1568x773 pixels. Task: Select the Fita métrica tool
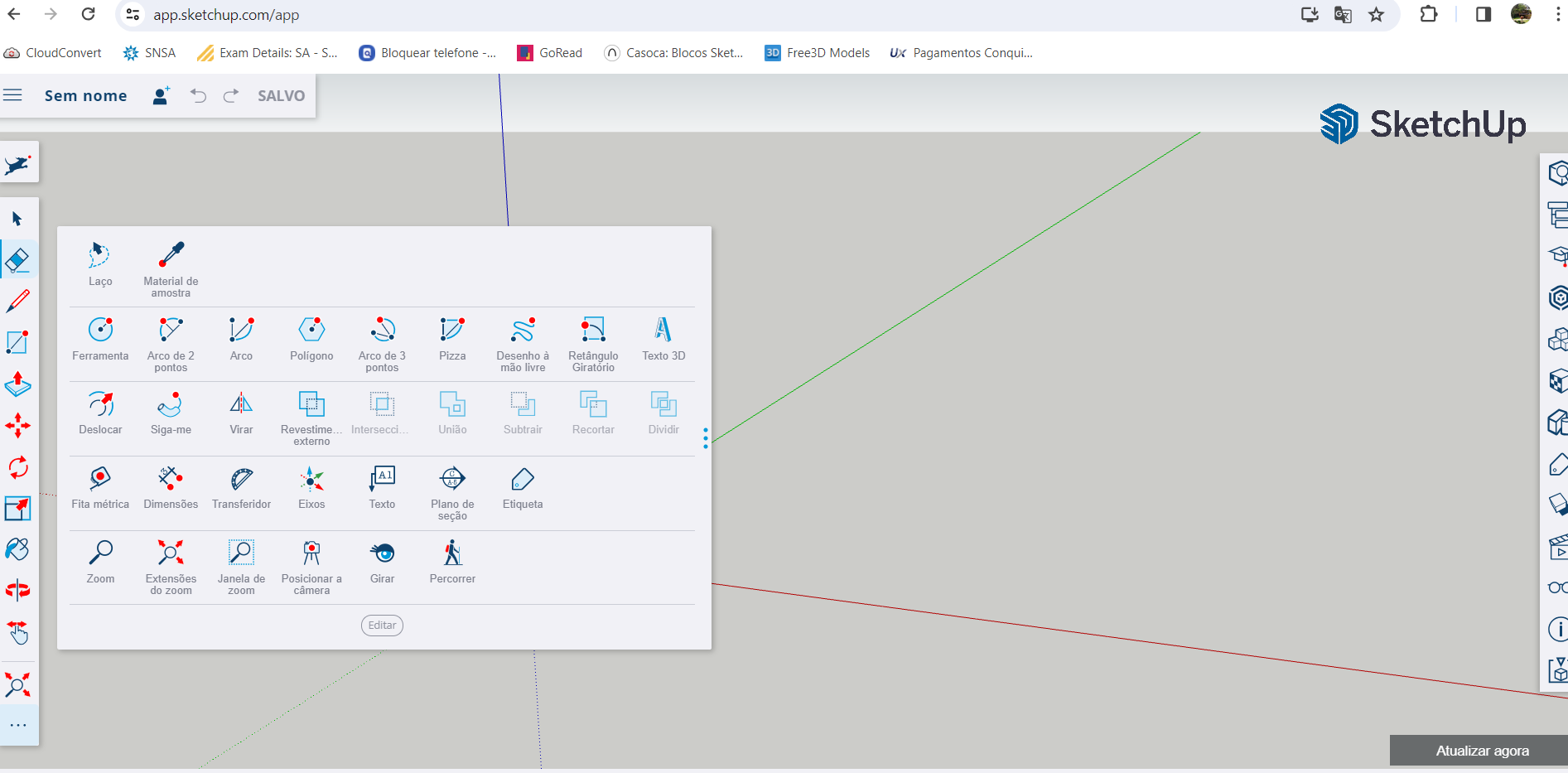100,487
